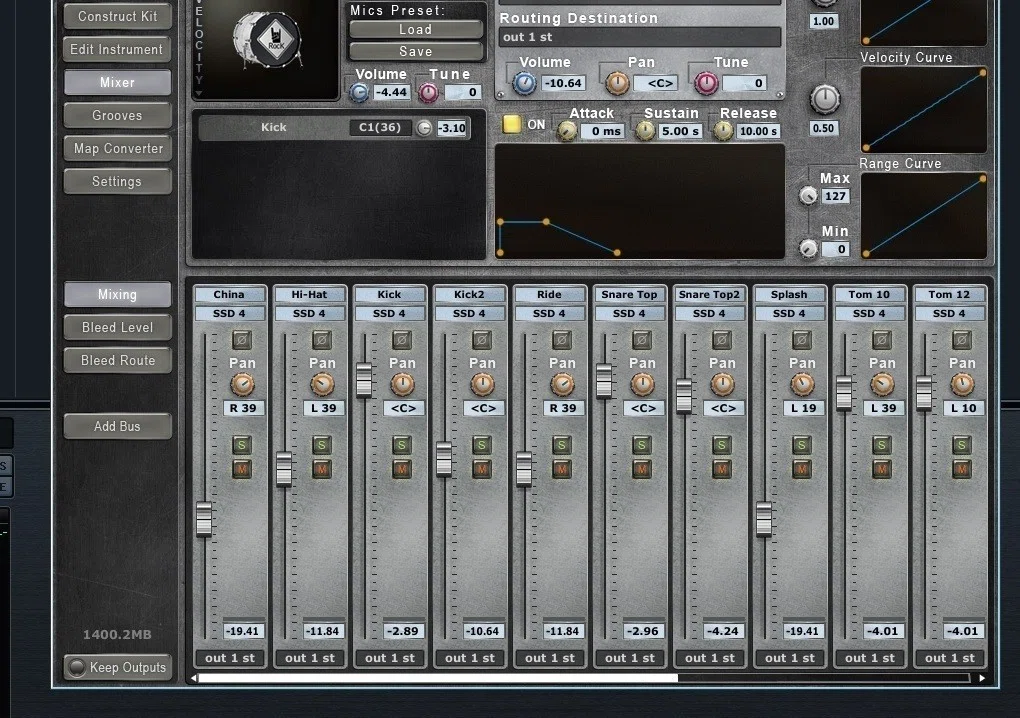Click the China channel pan knob

[243, 385]
